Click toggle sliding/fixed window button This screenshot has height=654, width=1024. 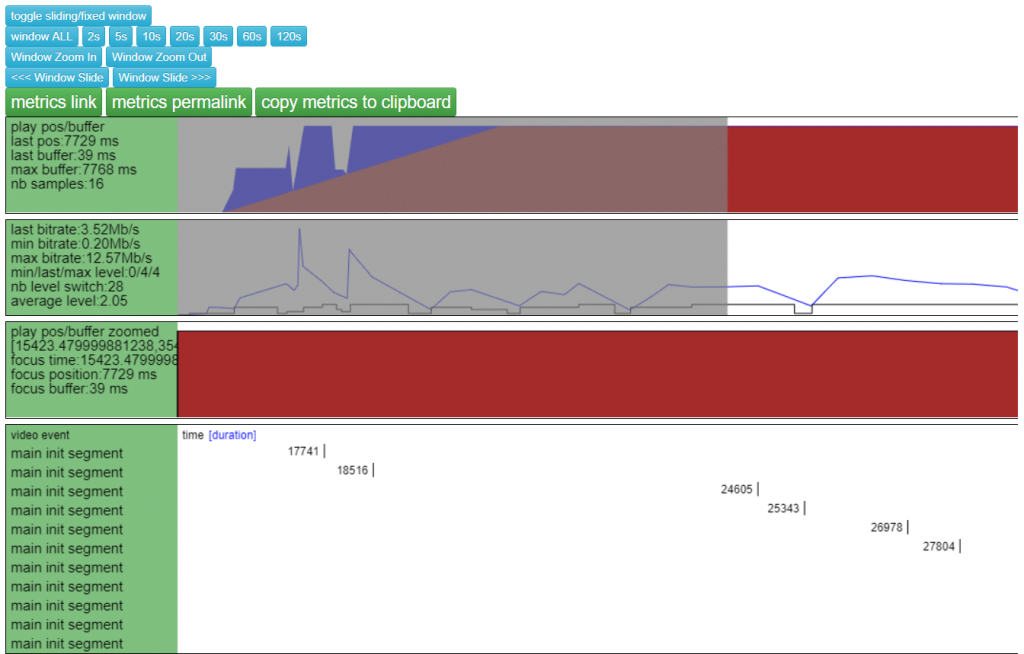coord(78,16)
